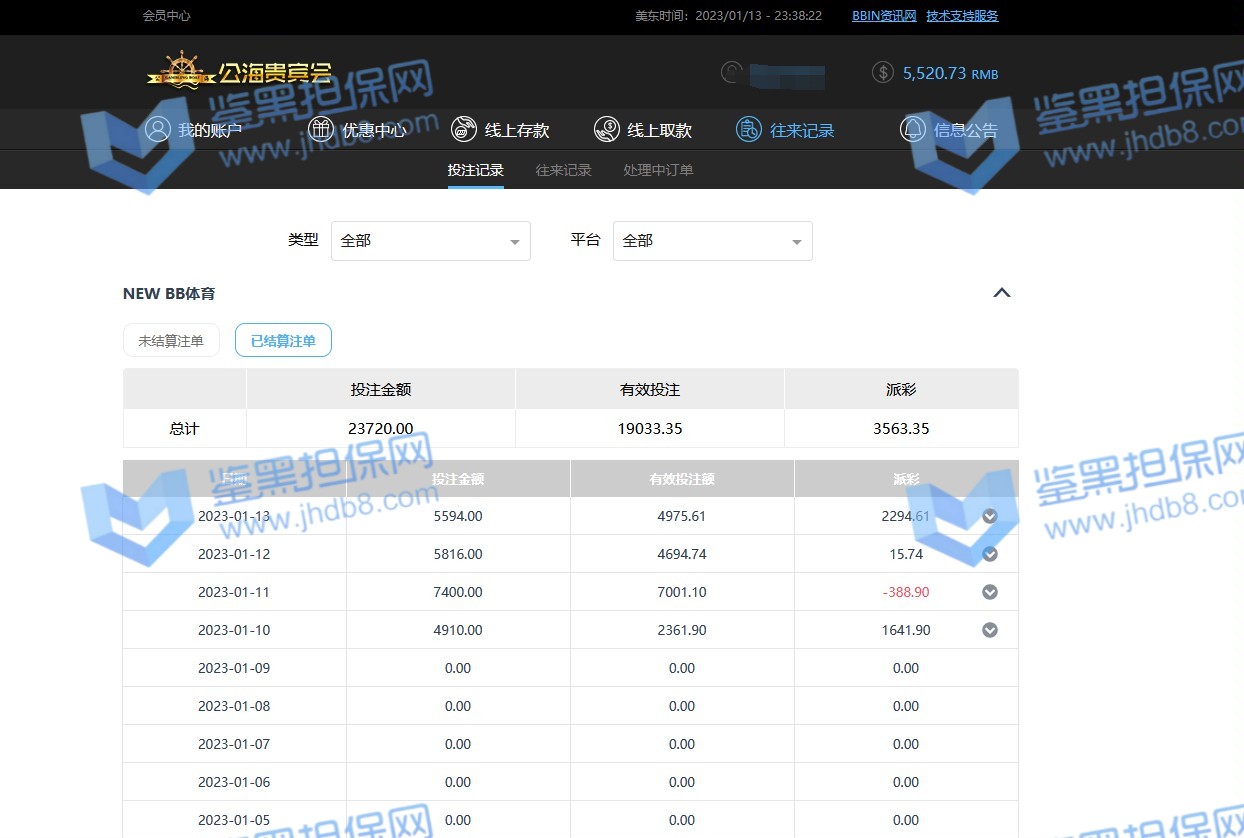
Task: Open the 平台 platform dropdown
Action: (712, 241)
